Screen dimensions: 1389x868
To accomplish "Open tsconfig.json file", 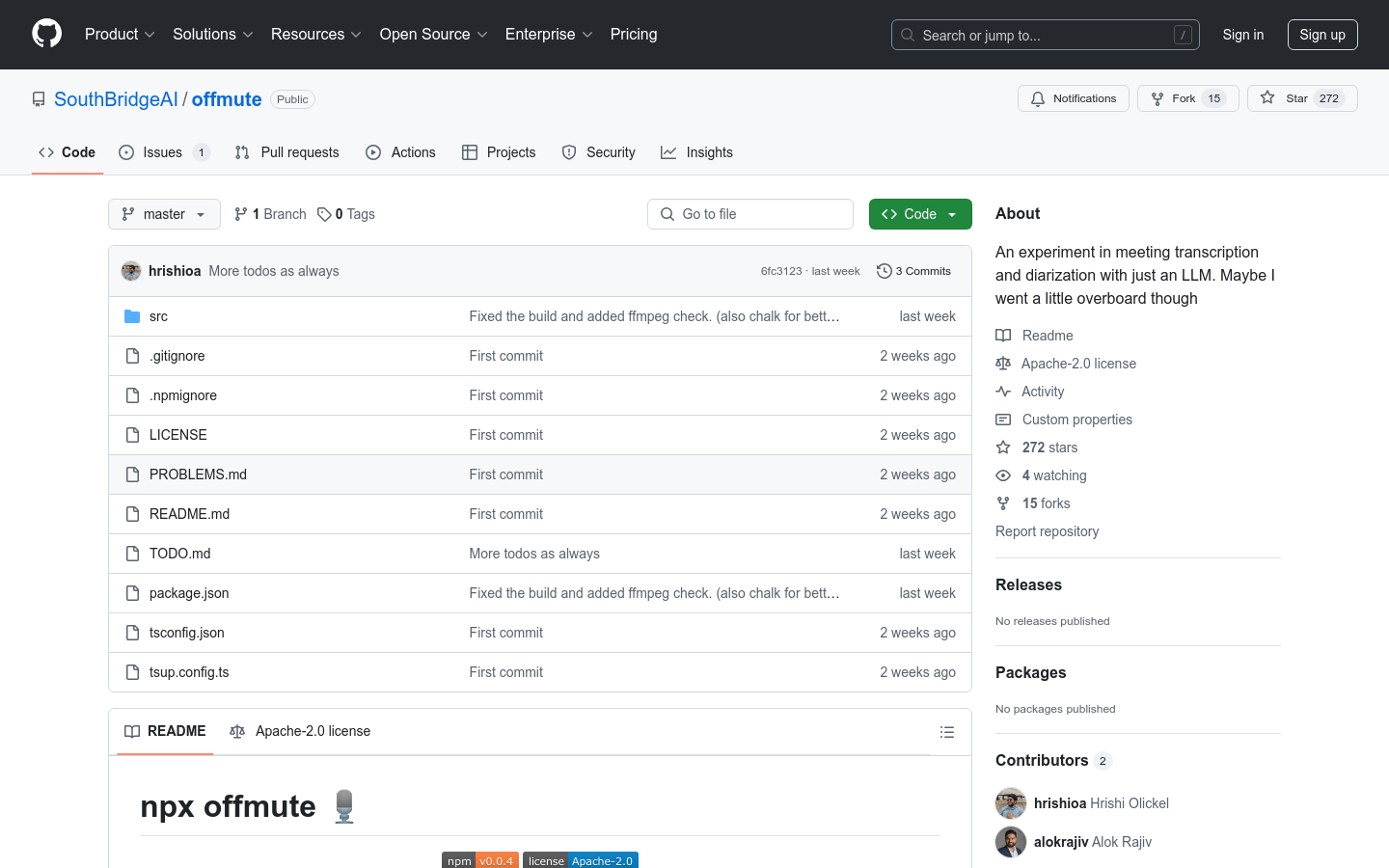I will (x=187, y=633).
